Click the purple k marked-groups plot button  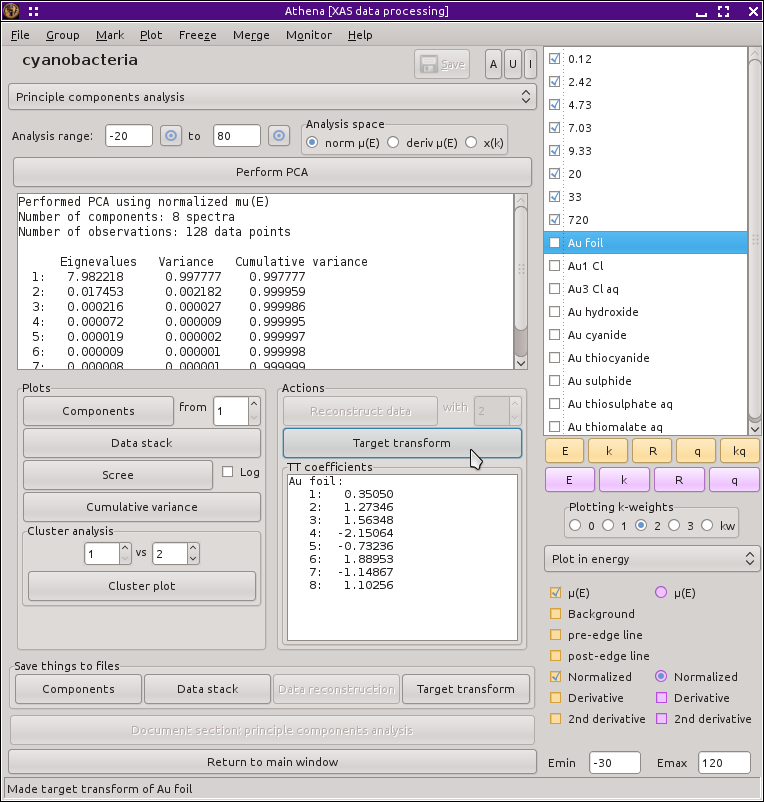tap(624, 480)
